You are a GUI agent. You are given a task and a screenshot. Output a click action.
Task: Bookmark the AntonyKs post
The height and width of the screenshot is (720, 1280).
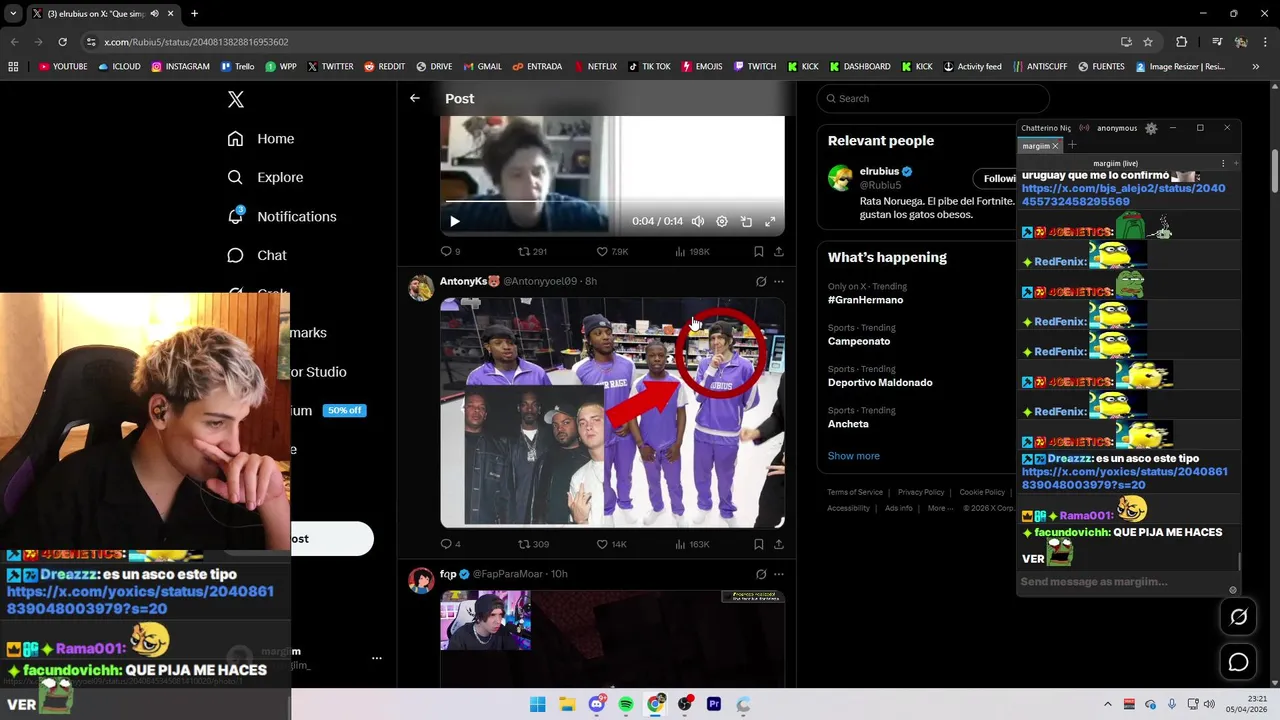pos(758,544)
